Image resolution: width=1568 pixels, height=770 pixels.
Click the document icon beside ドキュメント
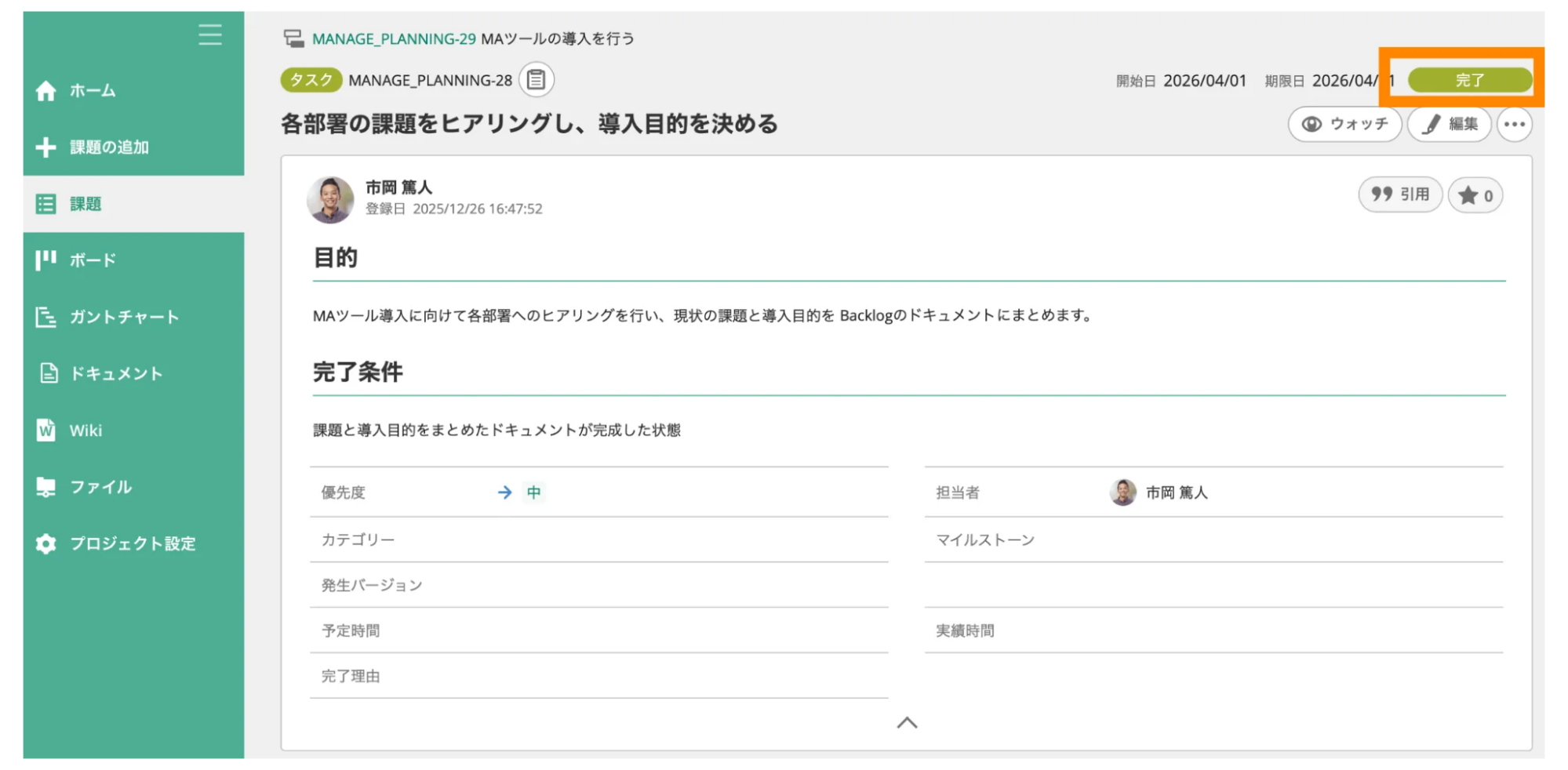pyautogui.click(x=49, y=373)
